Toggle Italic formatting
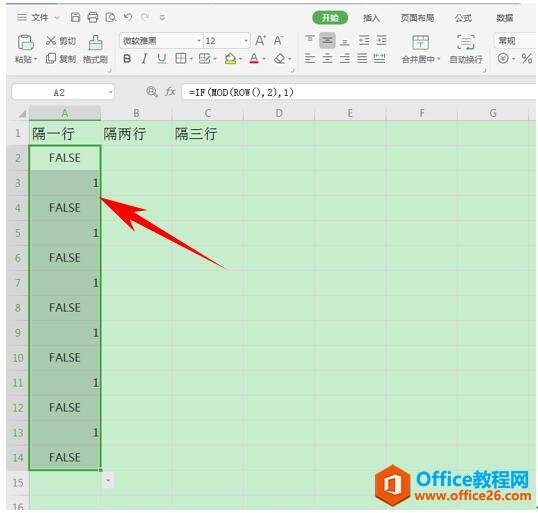This screenshot has width=538, height=513. 144,59
